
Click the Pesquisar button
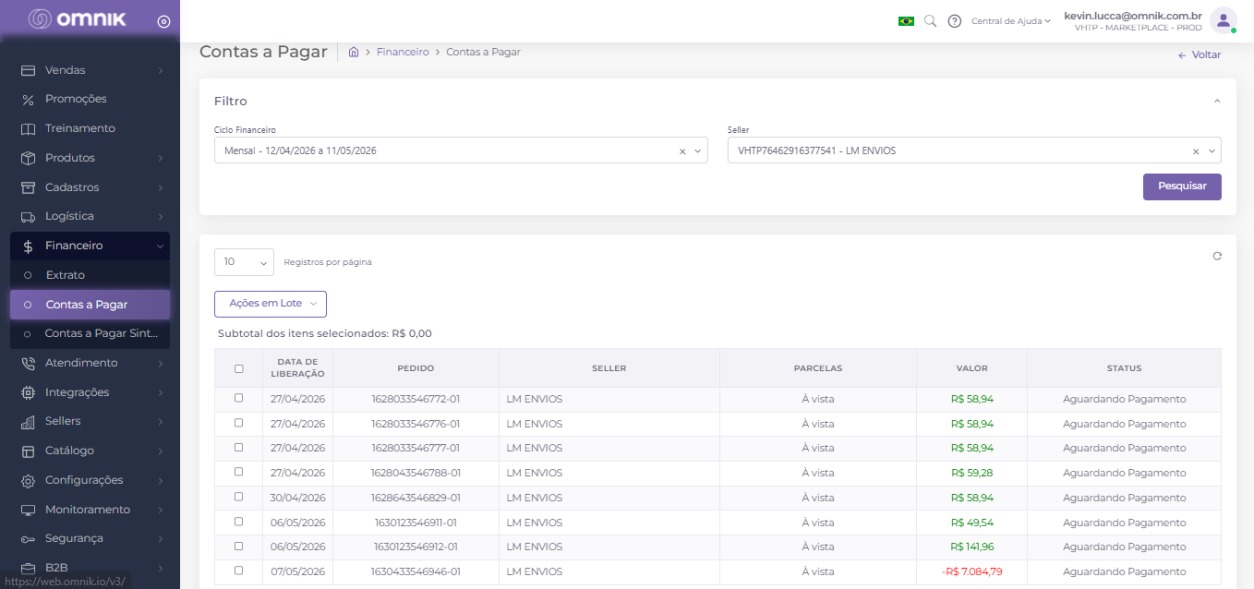(x=1182, y=187)
